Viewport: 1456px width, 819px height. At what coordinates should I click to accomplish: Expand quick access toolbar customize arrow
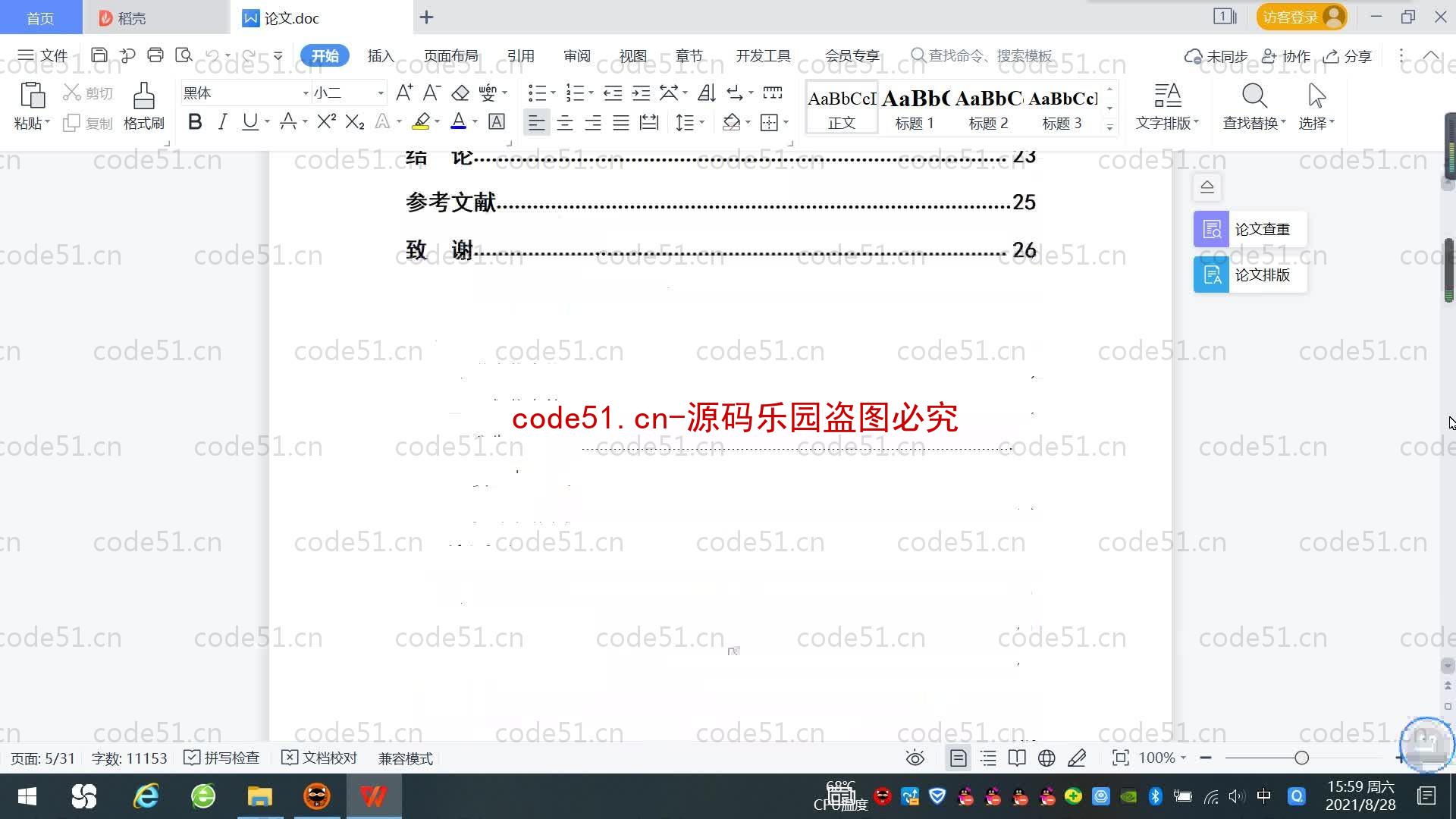coord(278,55)
